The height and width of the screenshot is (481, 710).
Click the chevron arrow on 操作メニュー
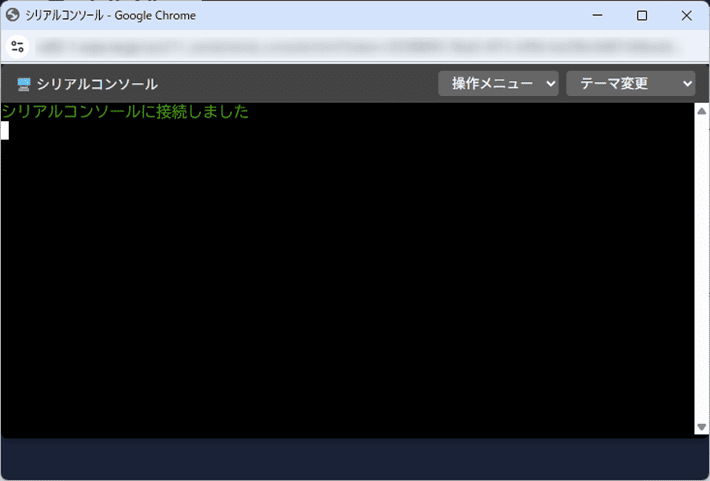click(550, 84)
